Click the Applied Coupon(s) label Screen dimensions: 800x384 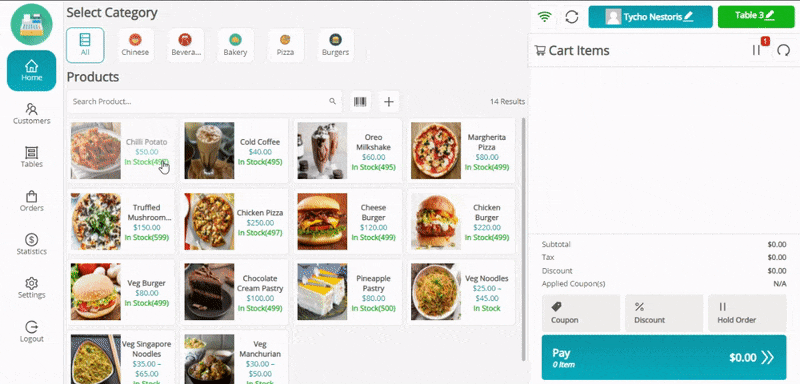pos(573,284)
